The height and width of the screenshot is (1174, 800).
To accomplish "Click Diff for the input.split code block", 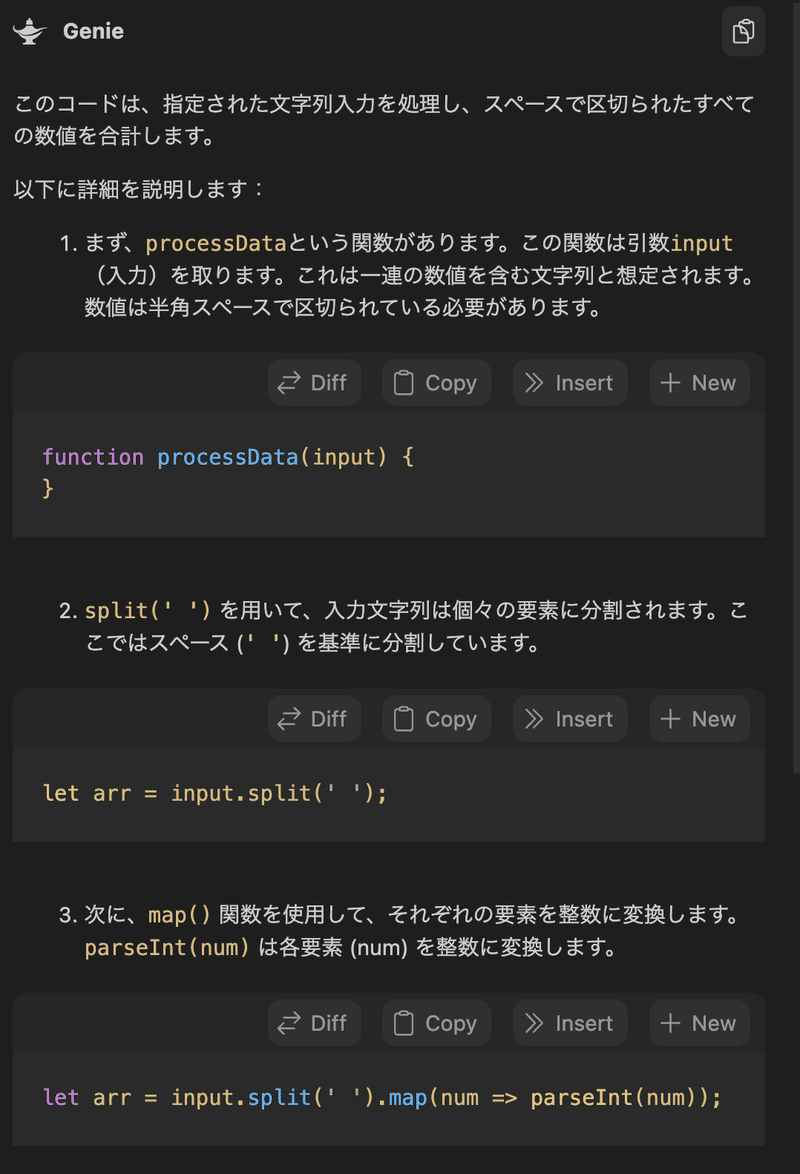I will click(315, 719).
